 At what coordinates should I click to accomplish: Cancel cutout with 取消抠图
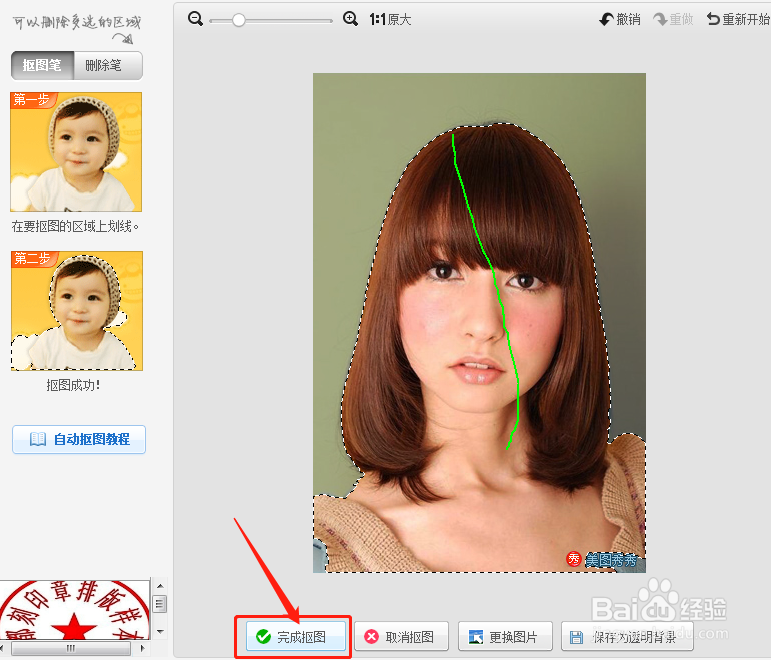coord(401,636)
